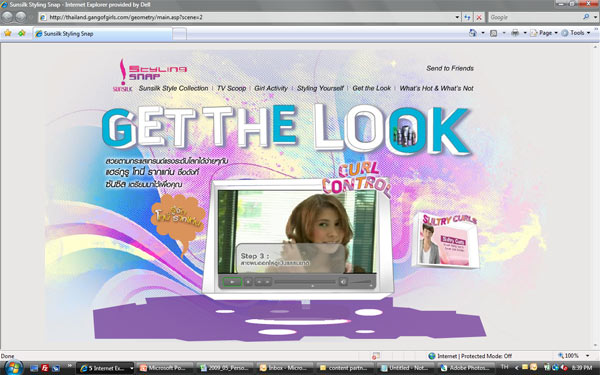The height and width of the screenshot is (375, 600).
Task: Click the Windows Start orb
Action: click(x=13, y=368)
